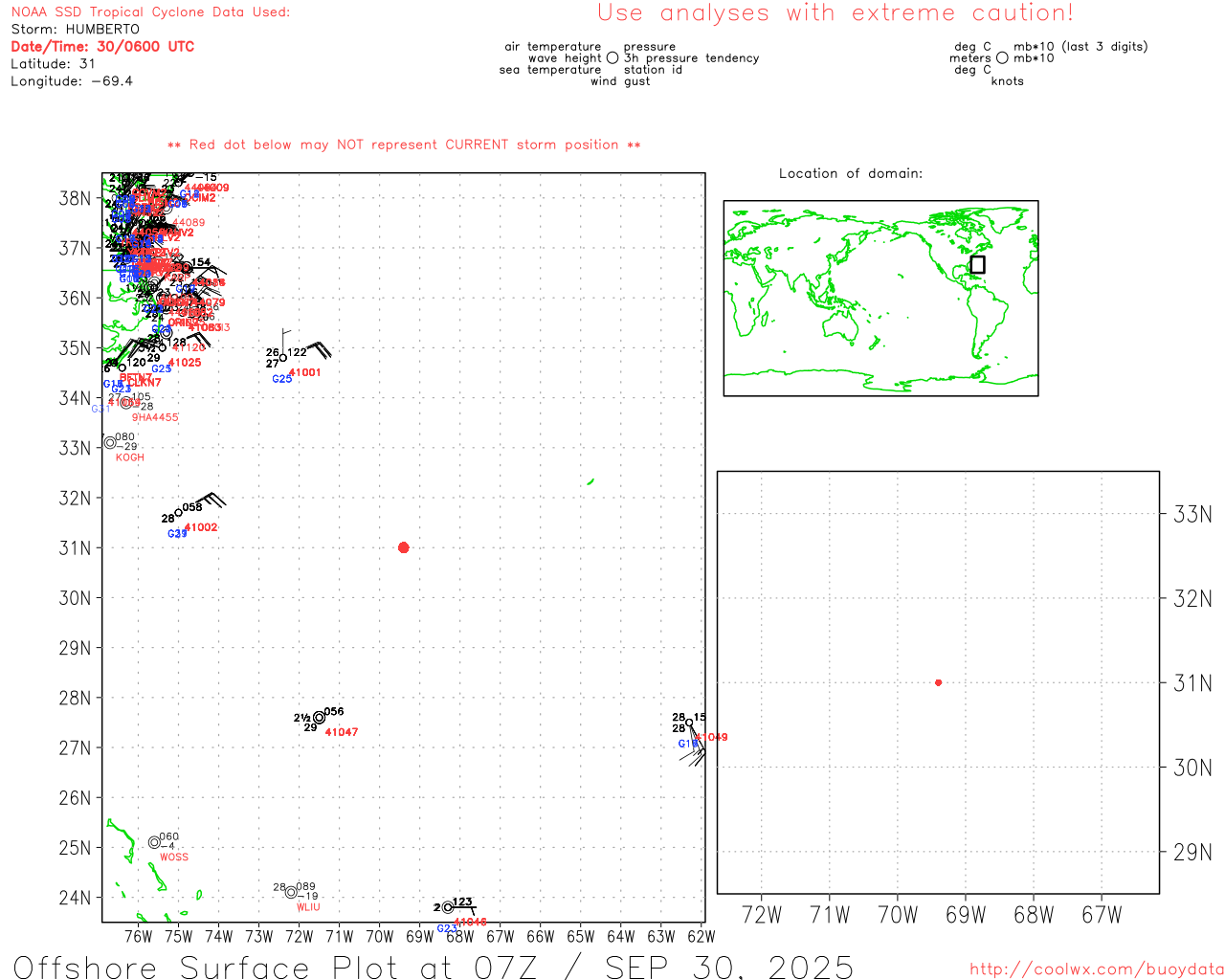Click '3h pressure tendency' in the legend

(x=692, y=57)
